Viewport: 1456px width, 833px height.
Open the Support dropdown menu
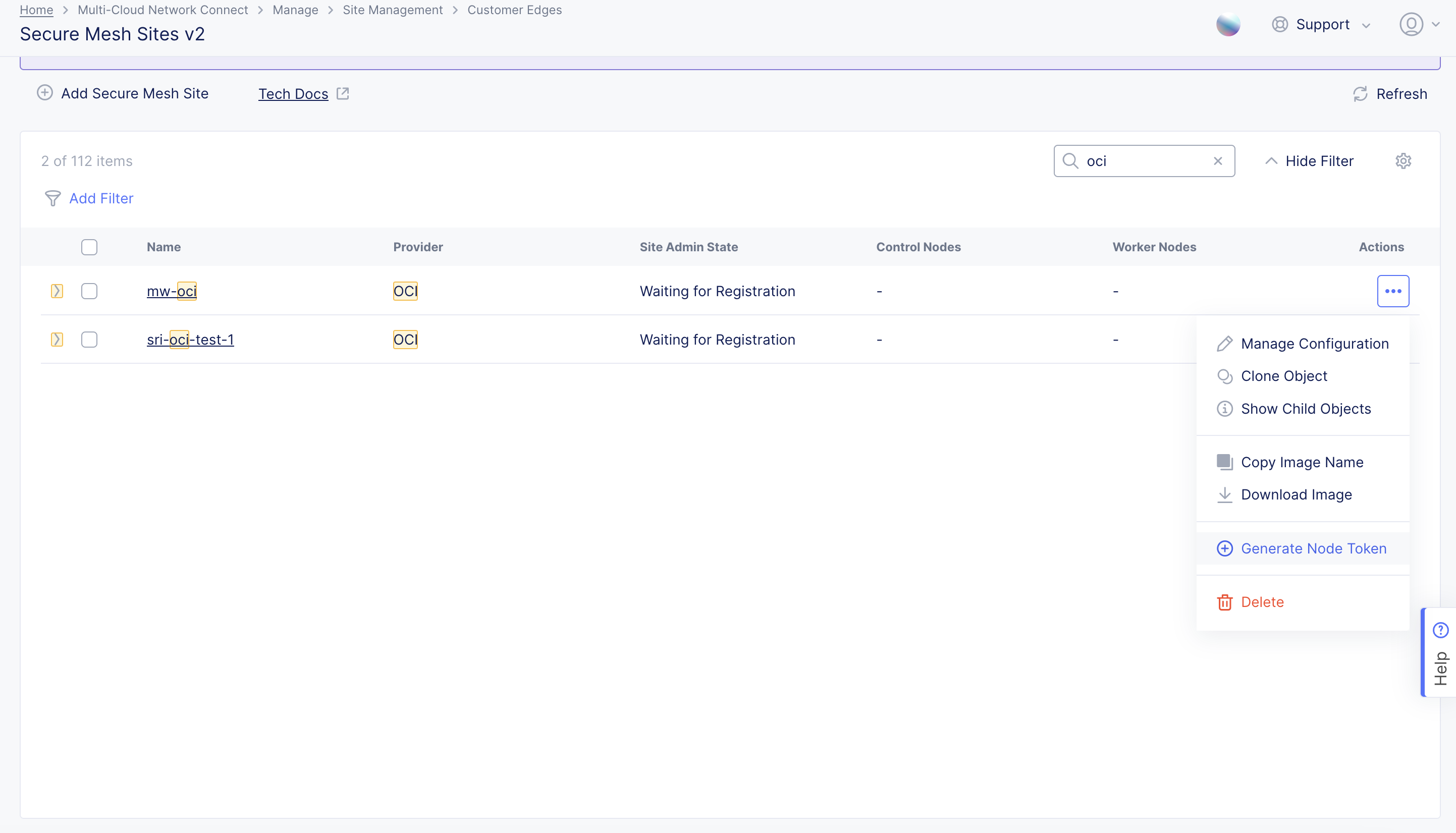(x=1322, y=25)
